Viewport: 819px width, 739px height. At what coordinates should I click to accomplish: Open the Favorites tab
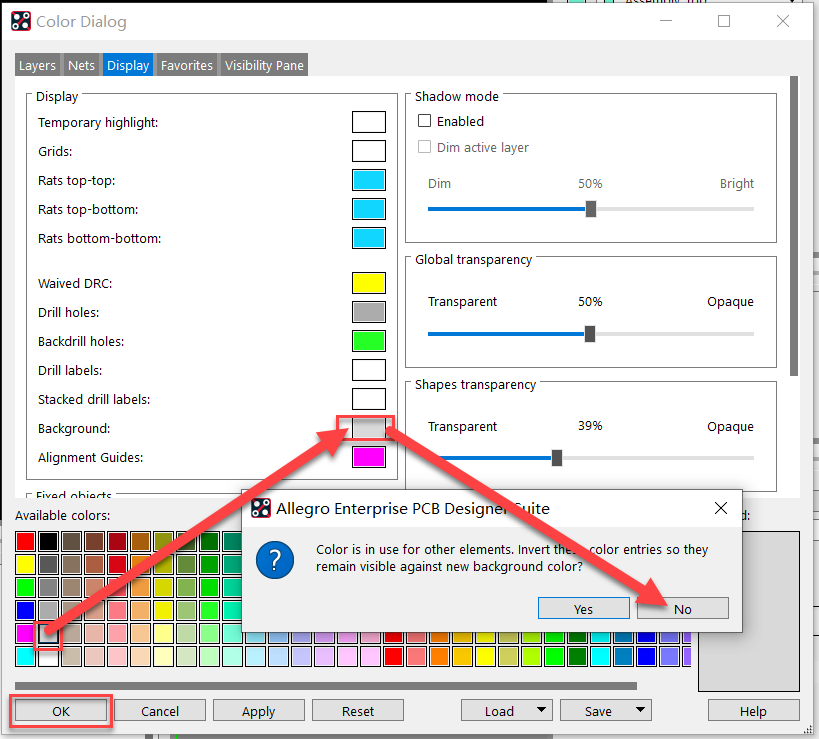tap(186, 65)
